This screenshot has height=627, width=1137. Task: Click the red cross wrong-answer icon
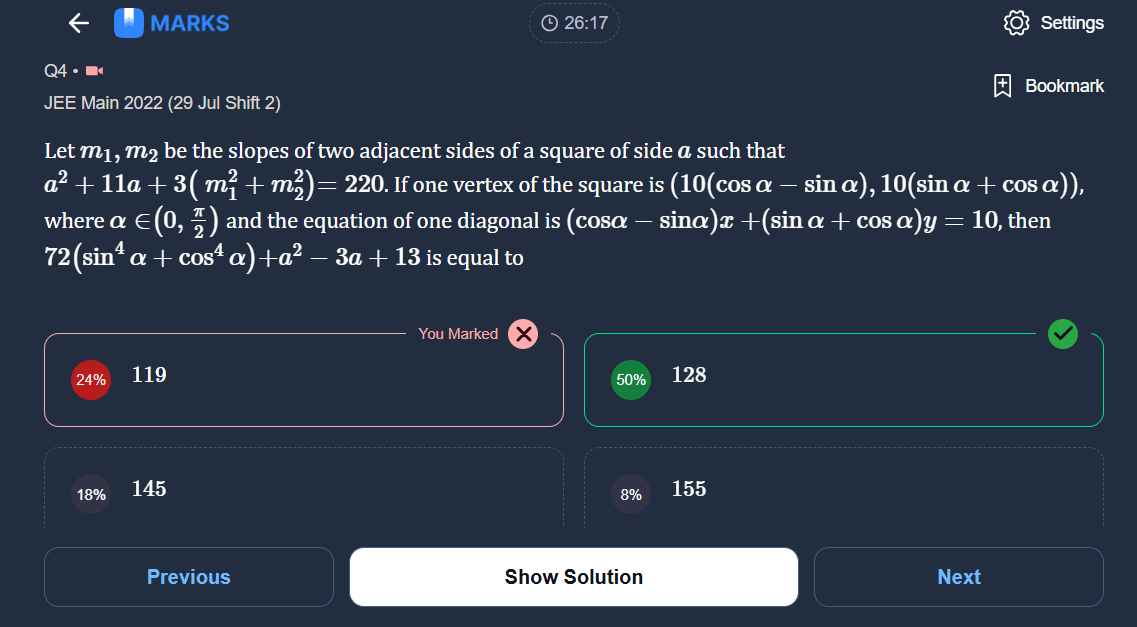[523, 334]
